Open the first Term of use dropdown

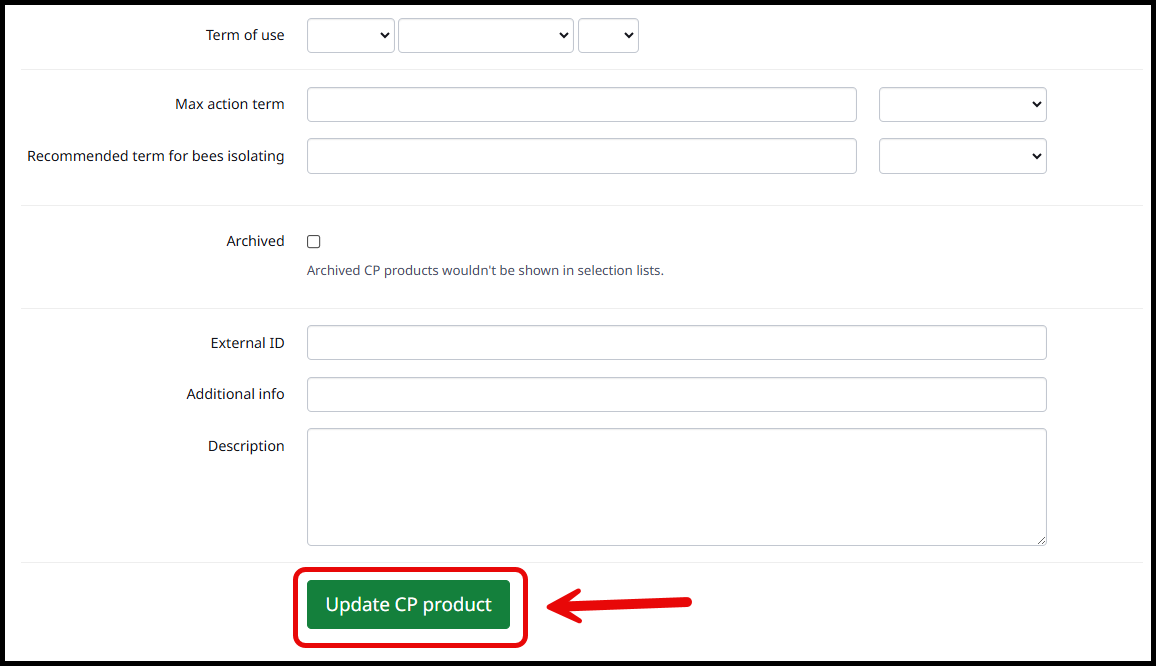click(350, 35)
